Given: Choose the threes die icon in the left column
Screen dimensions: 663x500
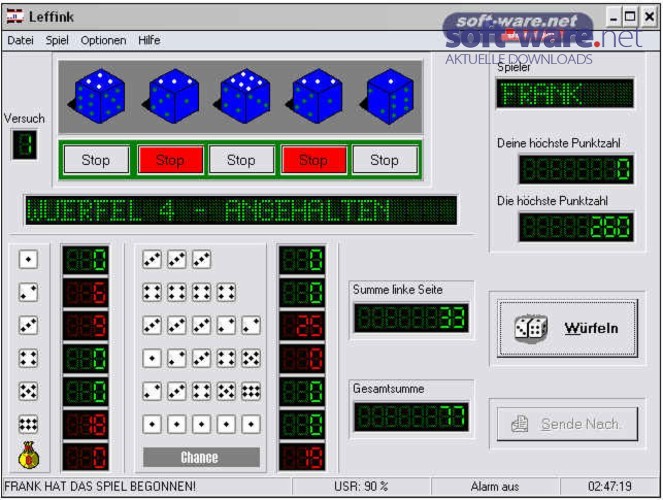Looking at the screenshot, I should tap(28, 325).
